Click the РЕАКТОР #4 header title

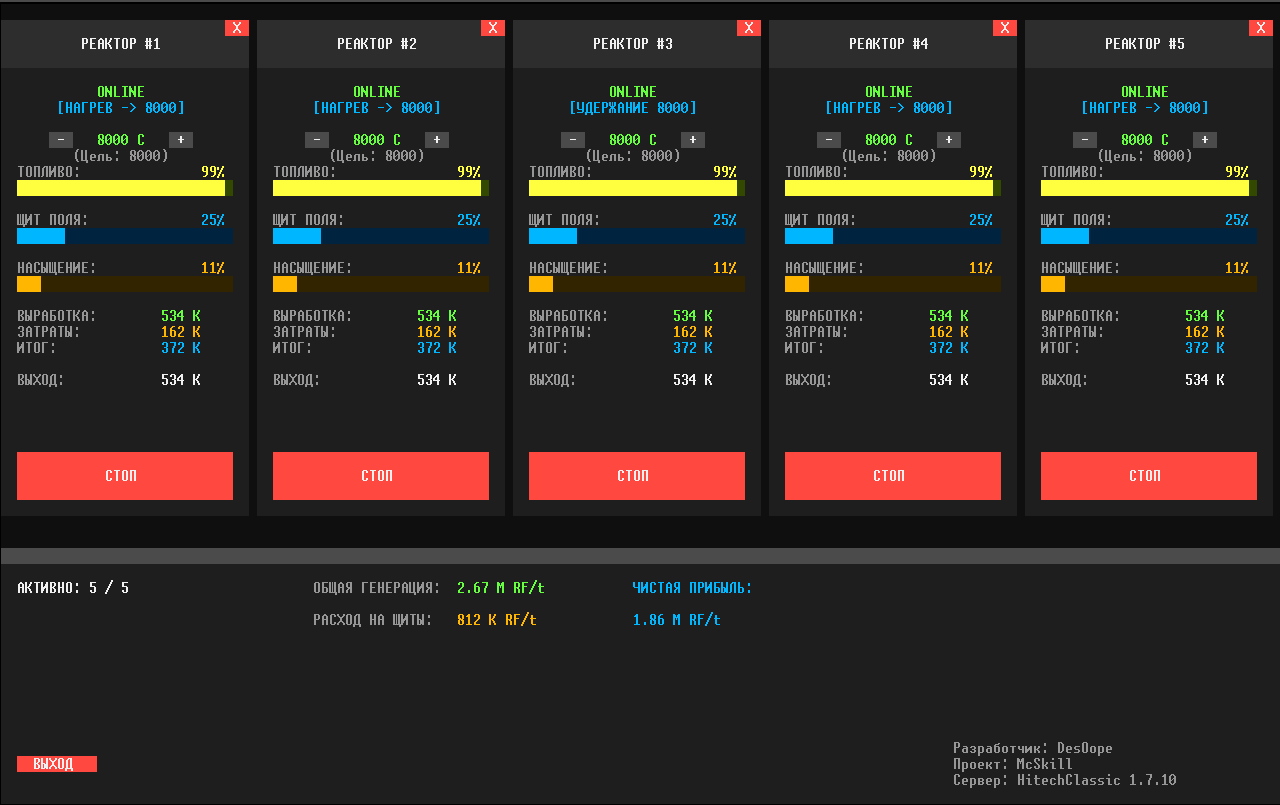coord(889,44)
